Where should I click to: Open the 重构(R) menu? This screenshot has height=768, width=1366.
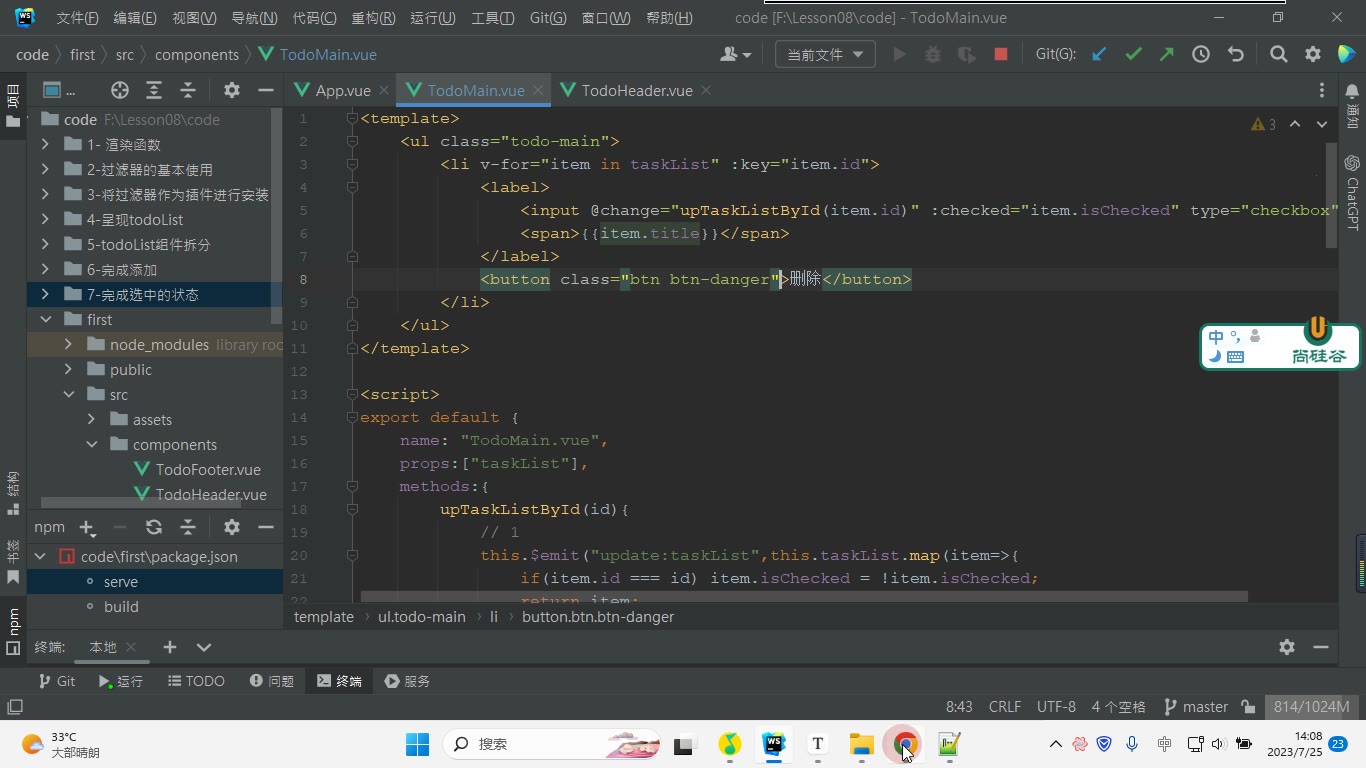pos(373,18)
